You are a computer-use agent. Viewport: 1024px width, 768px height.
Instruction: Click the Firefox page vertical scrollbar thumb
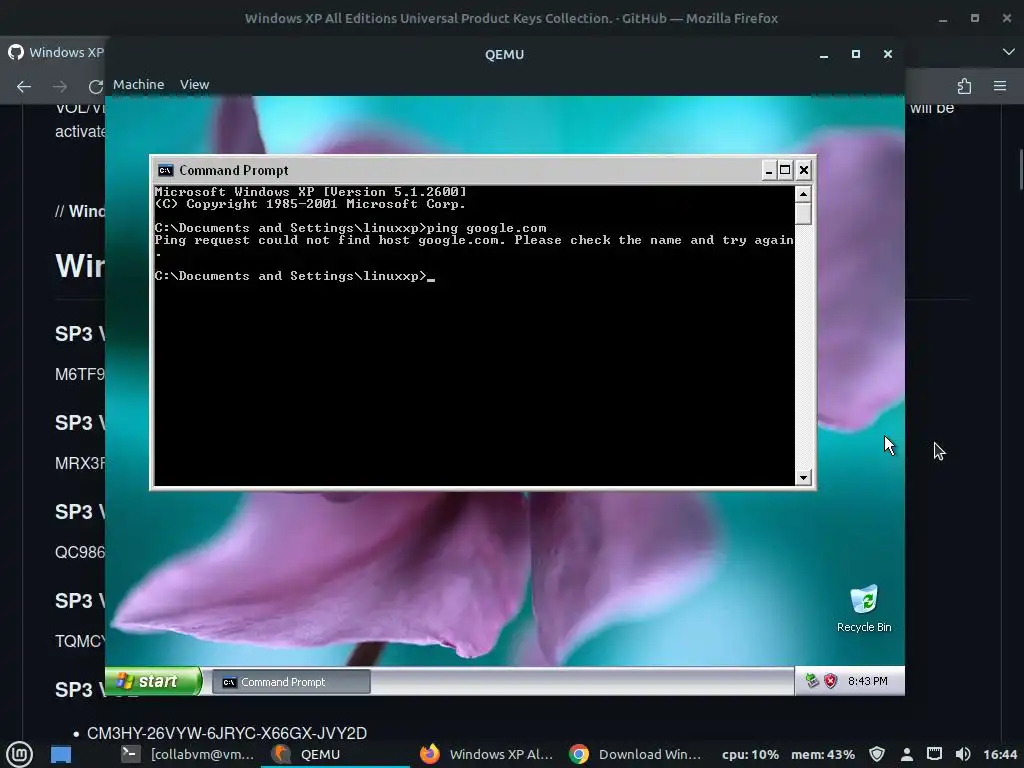1021,169
